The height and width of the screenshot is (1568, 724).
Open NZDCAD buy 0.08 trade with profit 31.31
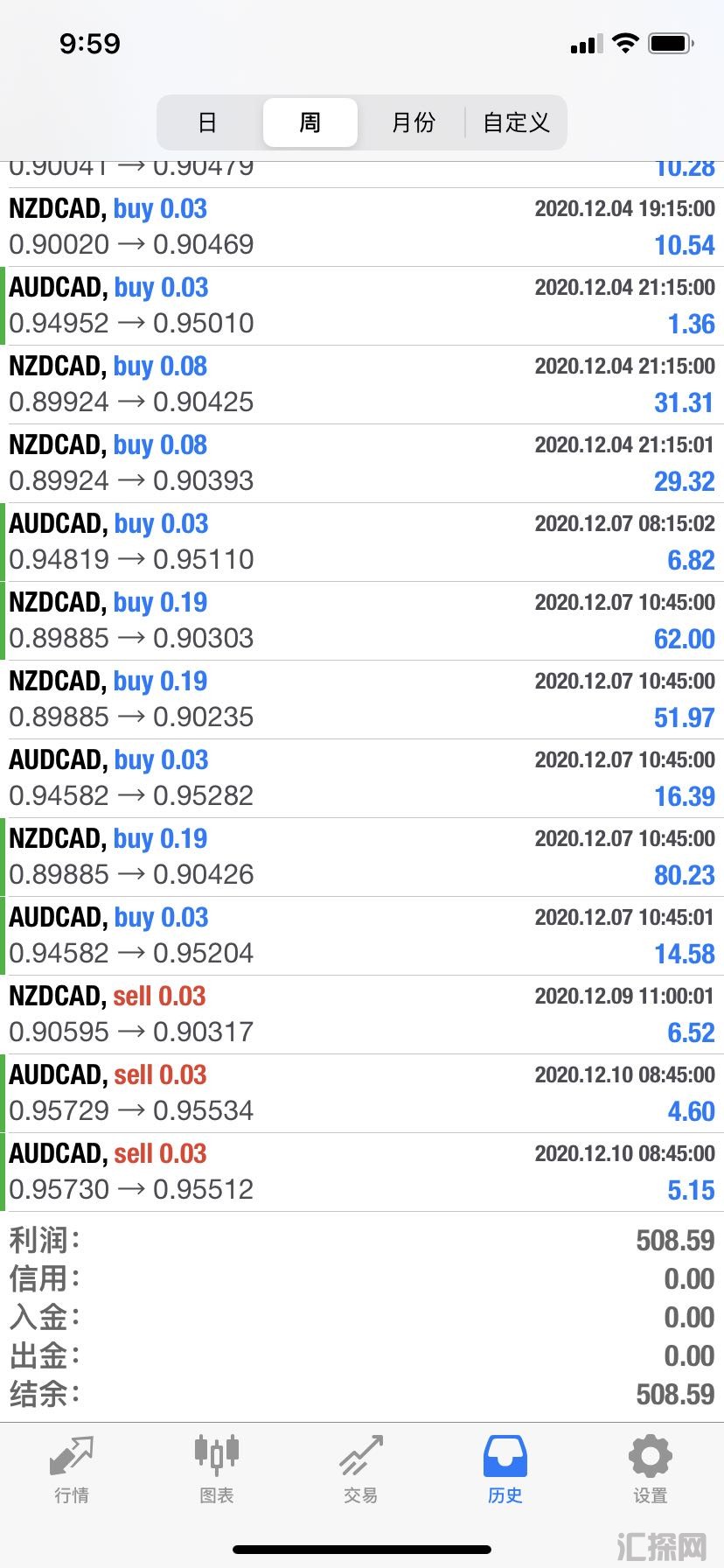click(x=362, y=385)
